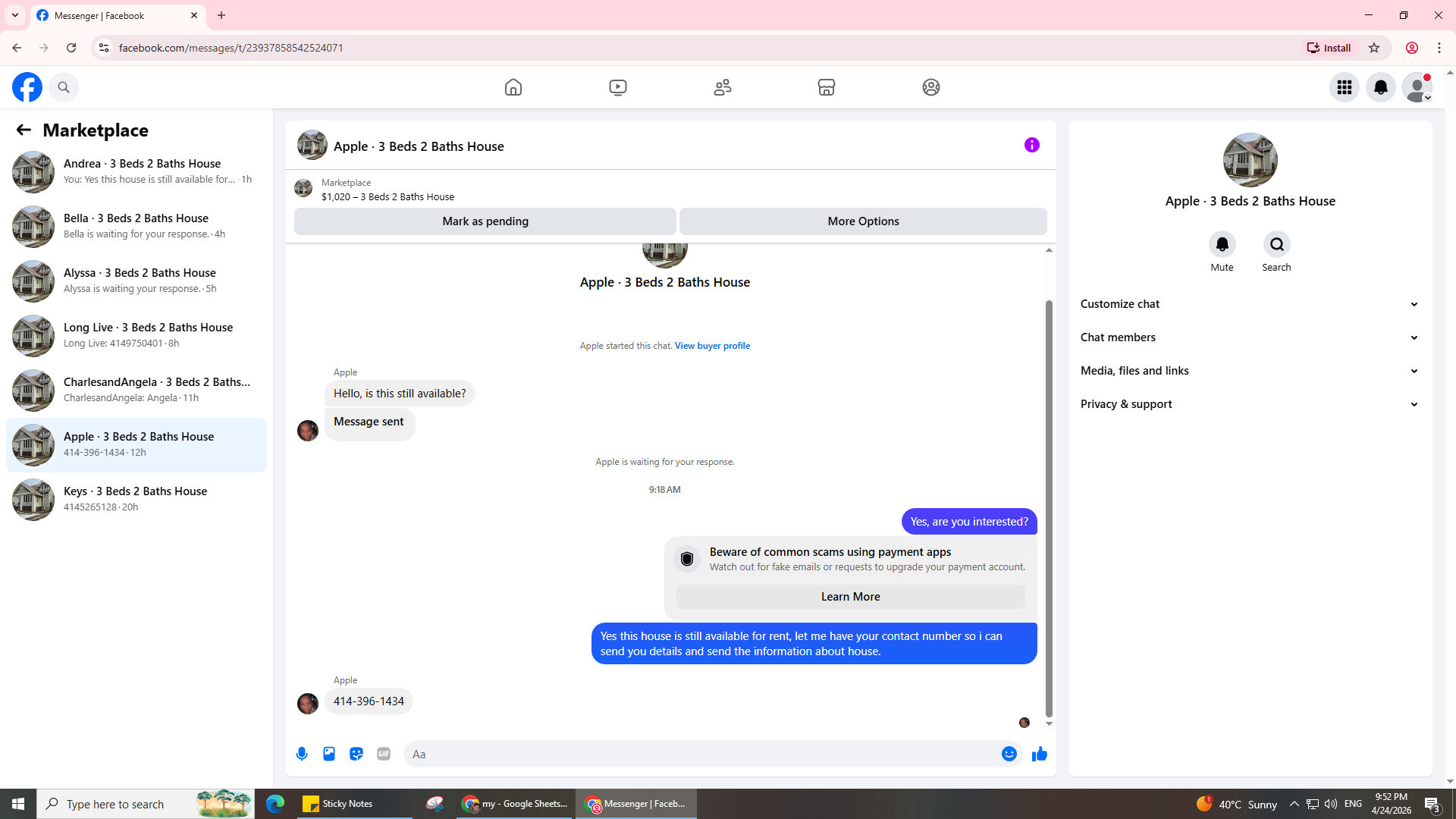The image size is (1456, 819).
Task: Click the 414-396-1434 message bubble
Action: (369, 701)
